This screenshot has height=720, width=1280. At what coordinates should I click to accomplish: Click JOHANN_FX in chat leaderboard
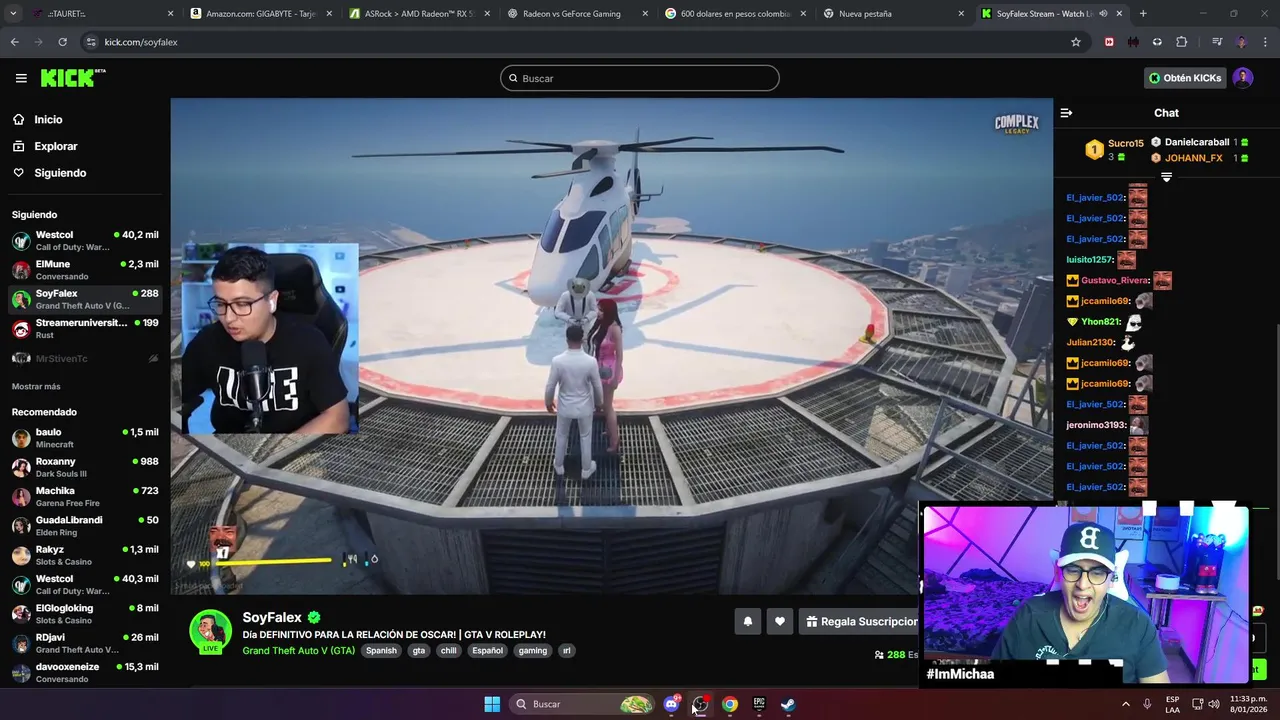(1193, 158)
